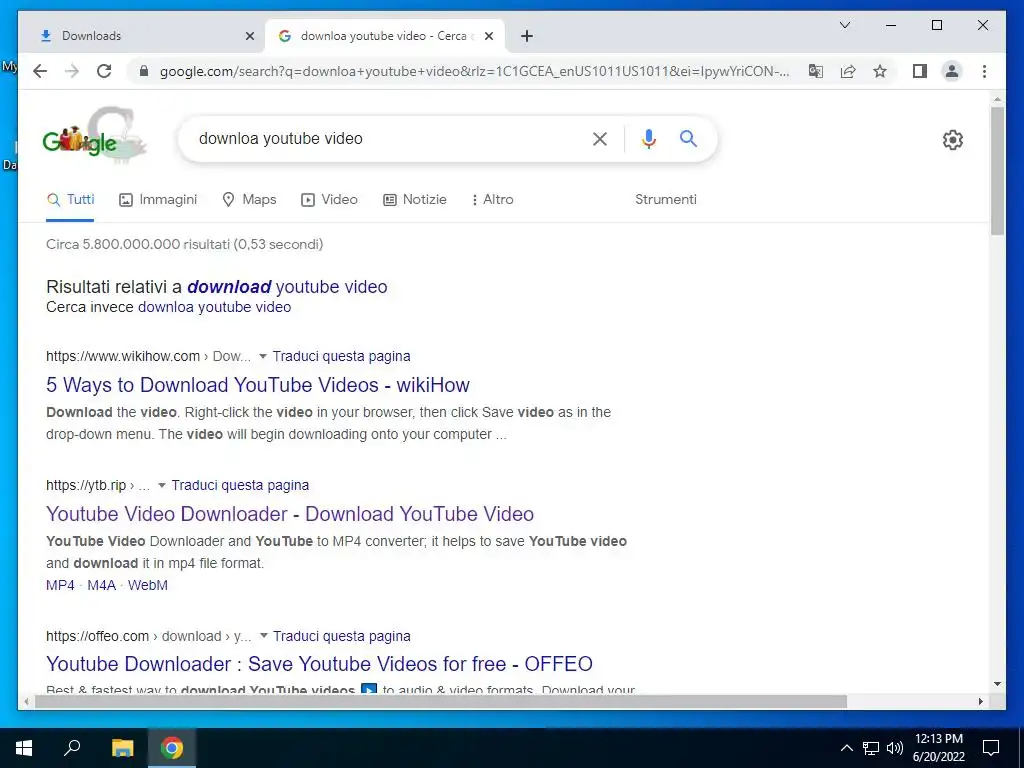Screen dimensions: 1024x768
Task: Close the Downloads tab
Action: tap(249, 36)
